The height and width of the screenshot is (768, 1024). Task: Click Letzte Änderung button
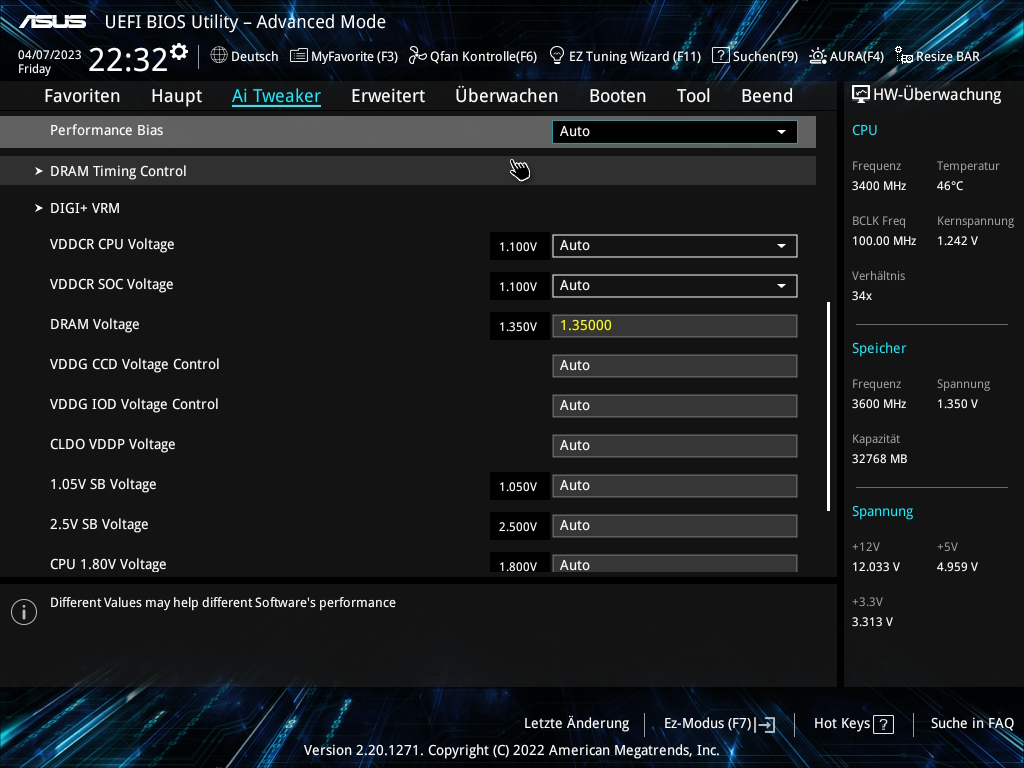(x=577, y=724)
